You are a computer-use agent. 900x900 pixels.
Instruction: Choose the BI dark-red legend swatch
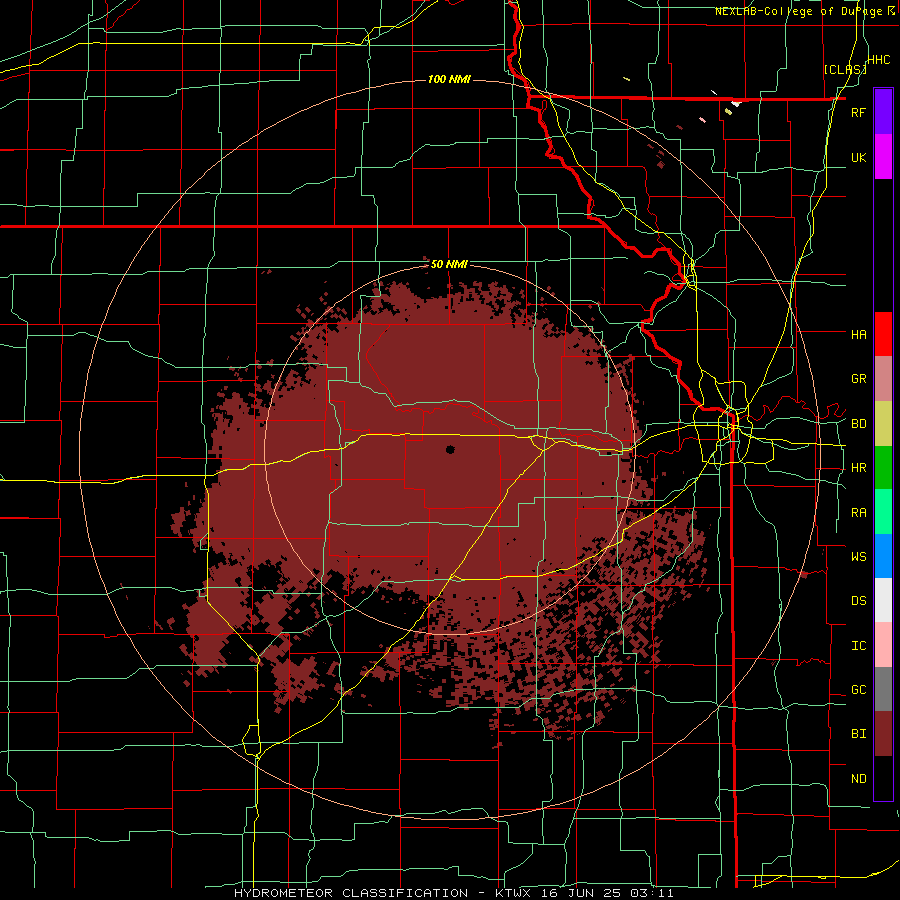tap(883, 734)
